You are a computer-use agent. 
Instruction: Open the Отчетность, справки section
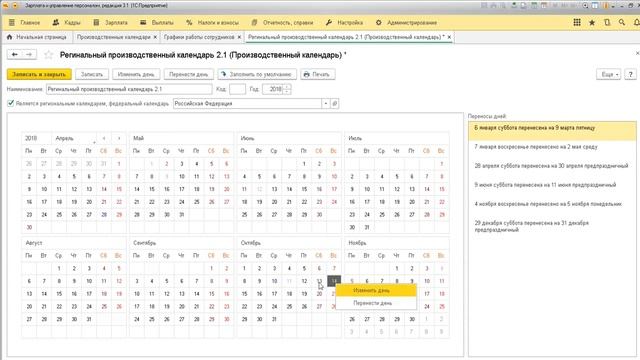click(x=282, y=22)
